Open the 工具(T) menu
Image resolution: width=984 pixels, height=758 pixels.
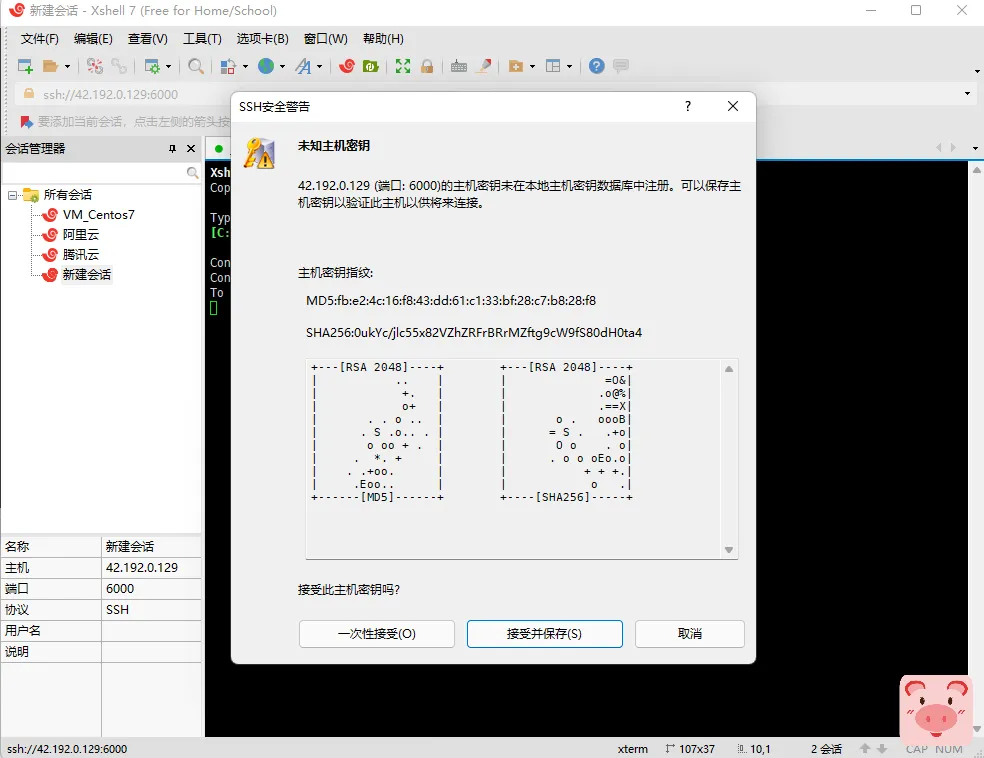(202, 39)
